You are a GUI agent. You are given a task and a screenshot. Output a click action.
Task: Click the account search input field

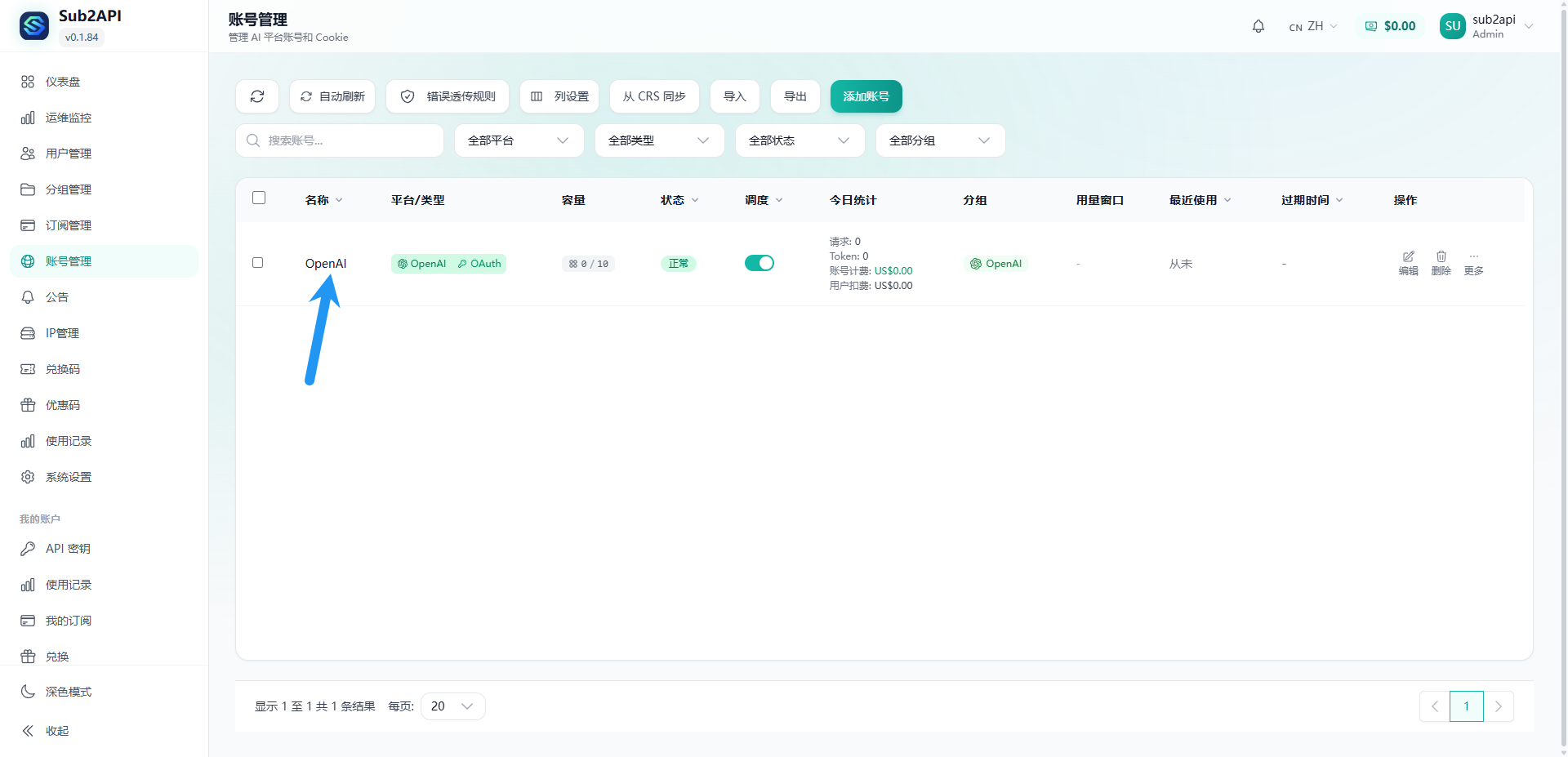(340, 140)
